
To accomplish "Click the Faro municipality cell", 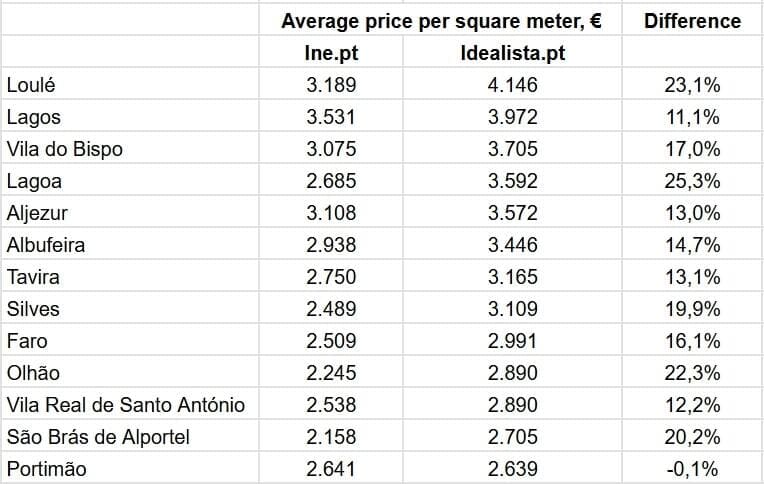I will point(26,341).
